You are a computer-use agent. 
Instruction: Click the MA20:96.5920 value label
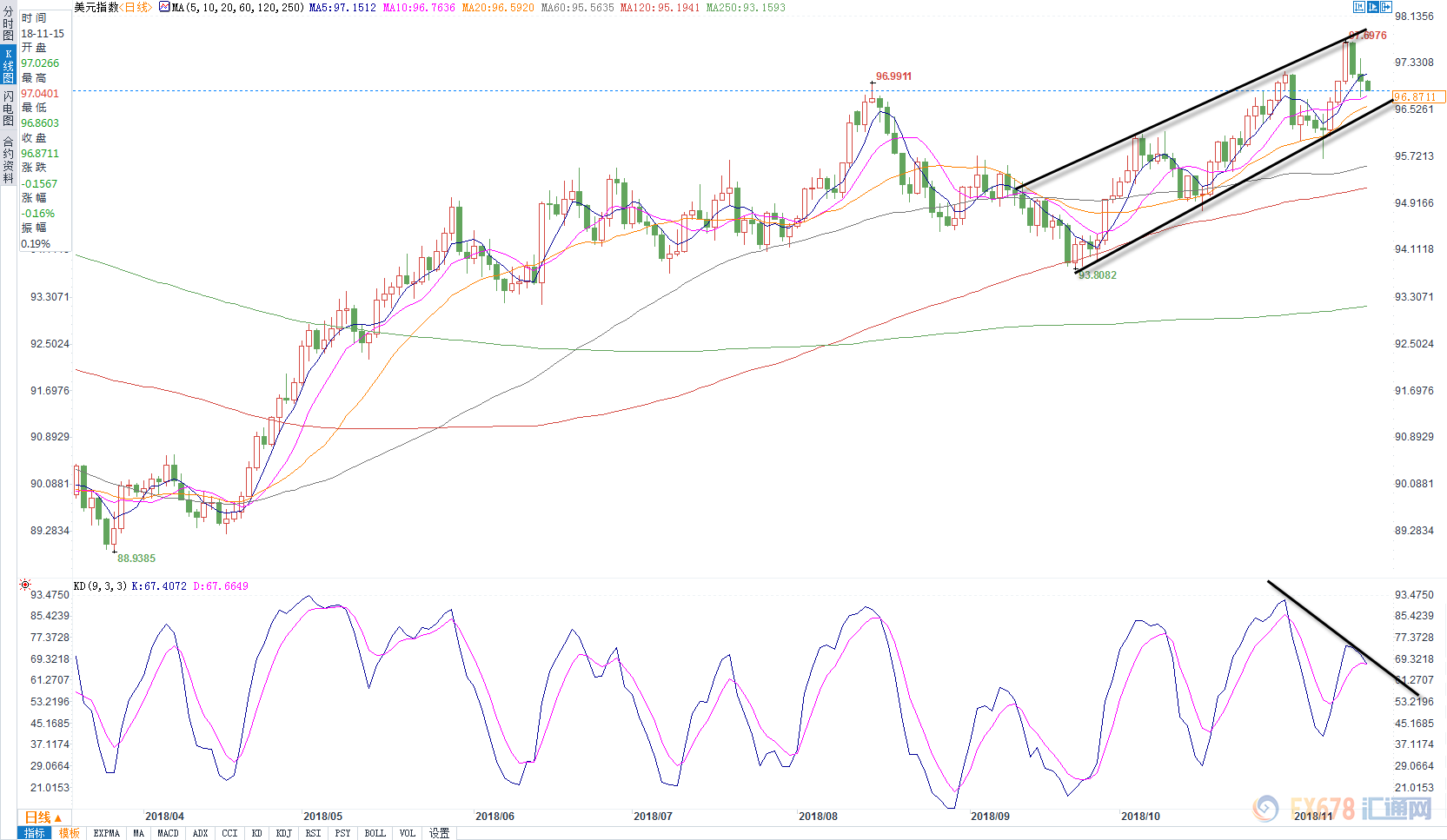click(498, 7)
